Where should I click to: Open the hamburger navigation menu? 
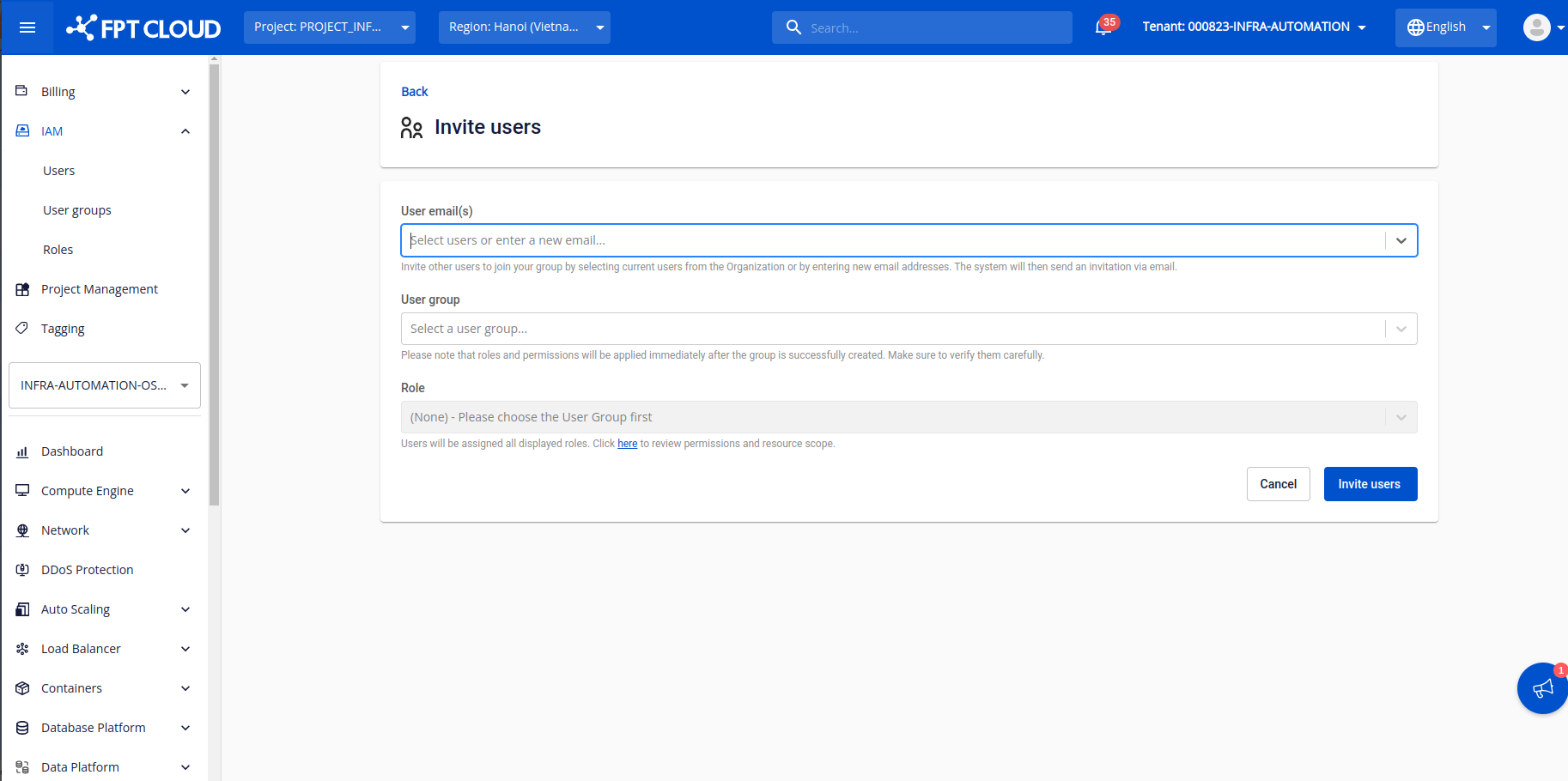[x=27, y=27]
